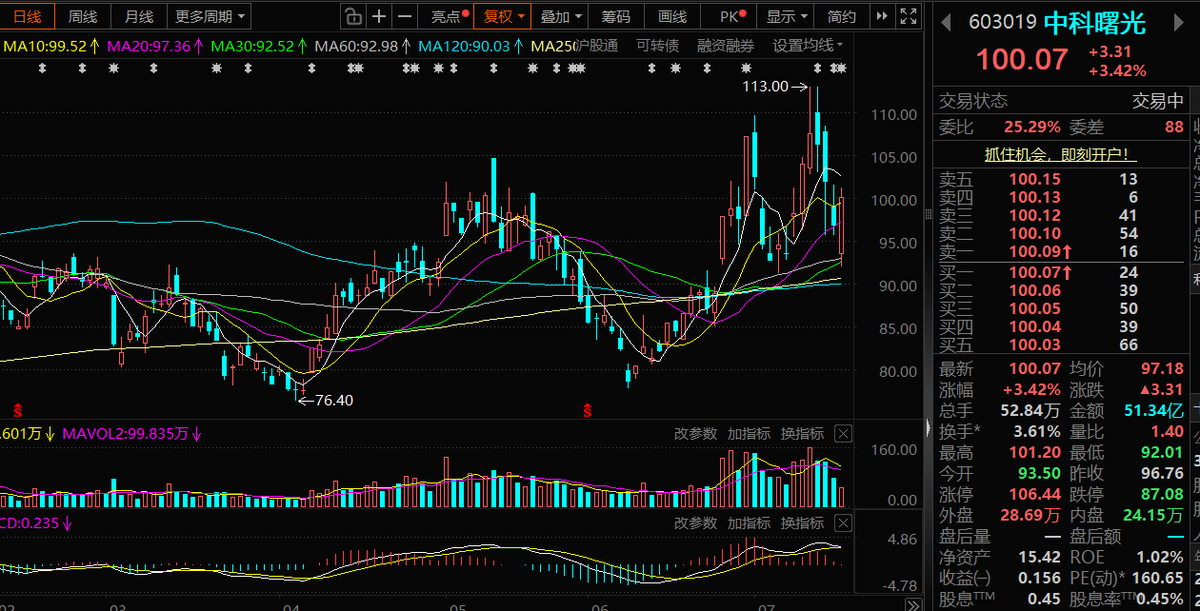
Task: Click the 卖一 100.09 order row
Action: tap(1059, 252)
